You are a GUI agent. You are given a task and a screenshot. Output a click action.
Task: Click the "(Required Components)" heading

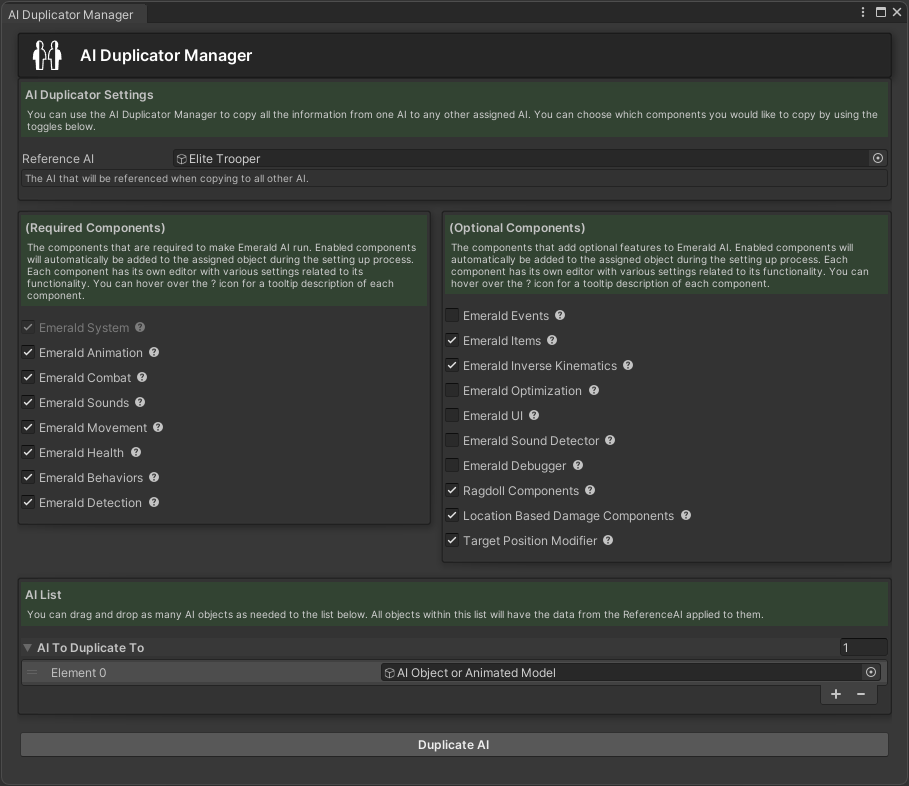click(95, 228)
